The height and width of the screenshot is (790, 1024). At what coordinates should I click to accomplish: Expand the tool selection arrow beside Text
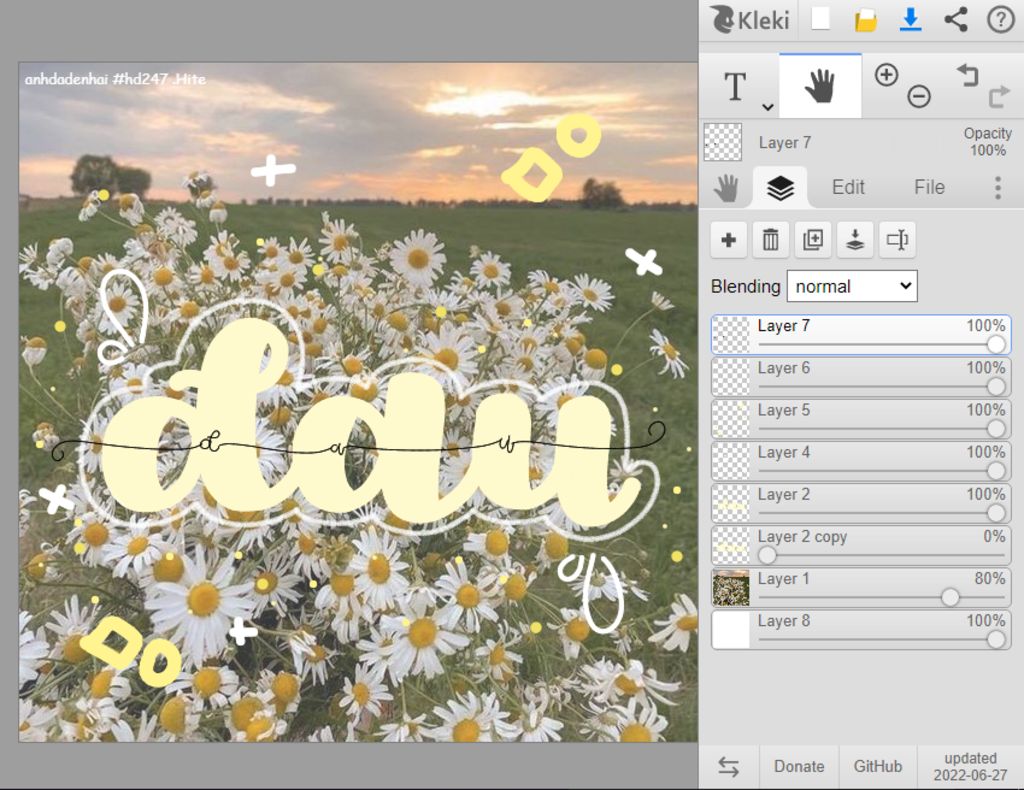point(768,106)
